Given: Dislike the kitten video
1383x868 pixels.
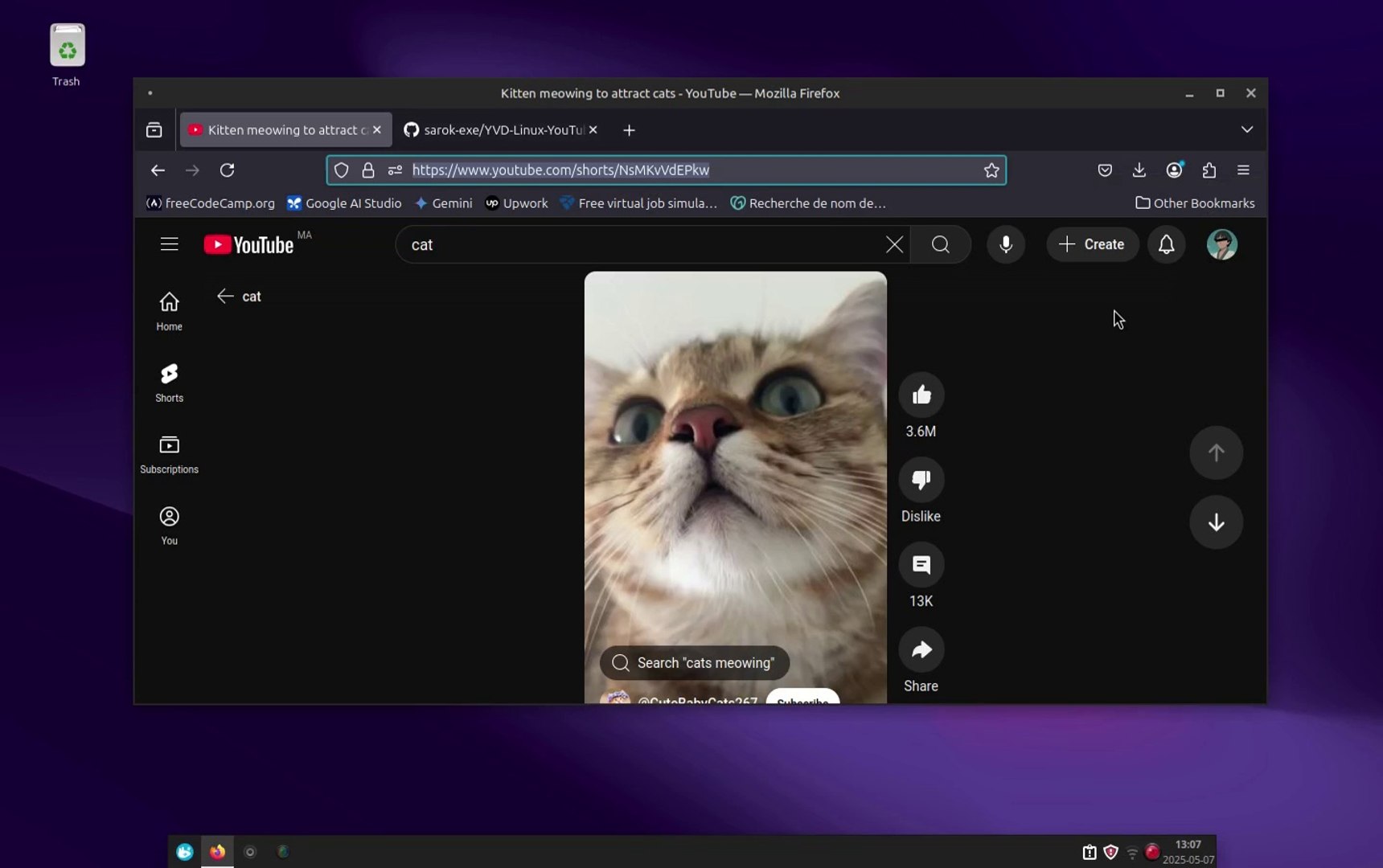Looking at the screenshot, I should (x=921, y=479).
